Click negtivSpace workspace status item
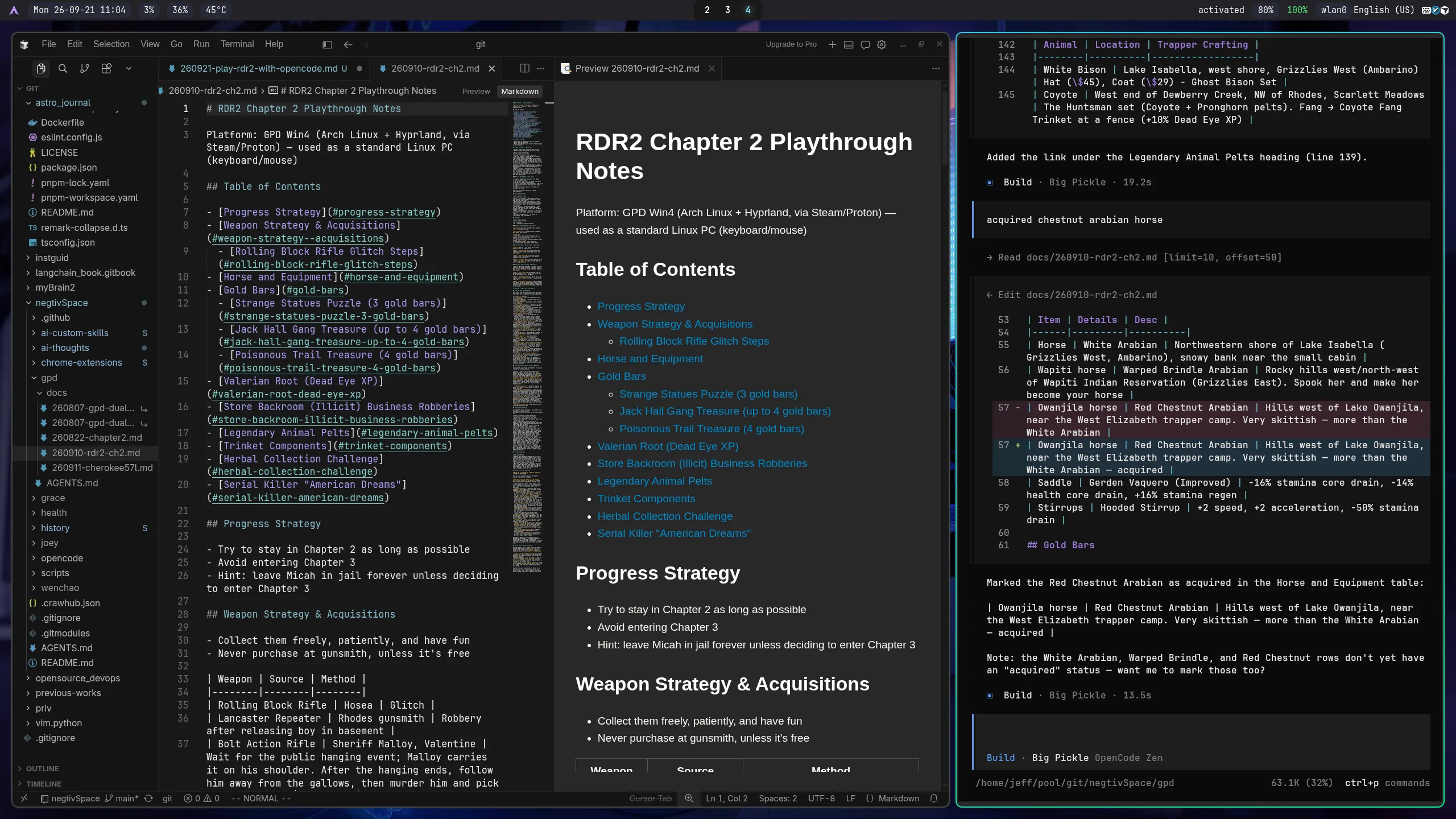The image size is (1456, 819). [70, 799]
